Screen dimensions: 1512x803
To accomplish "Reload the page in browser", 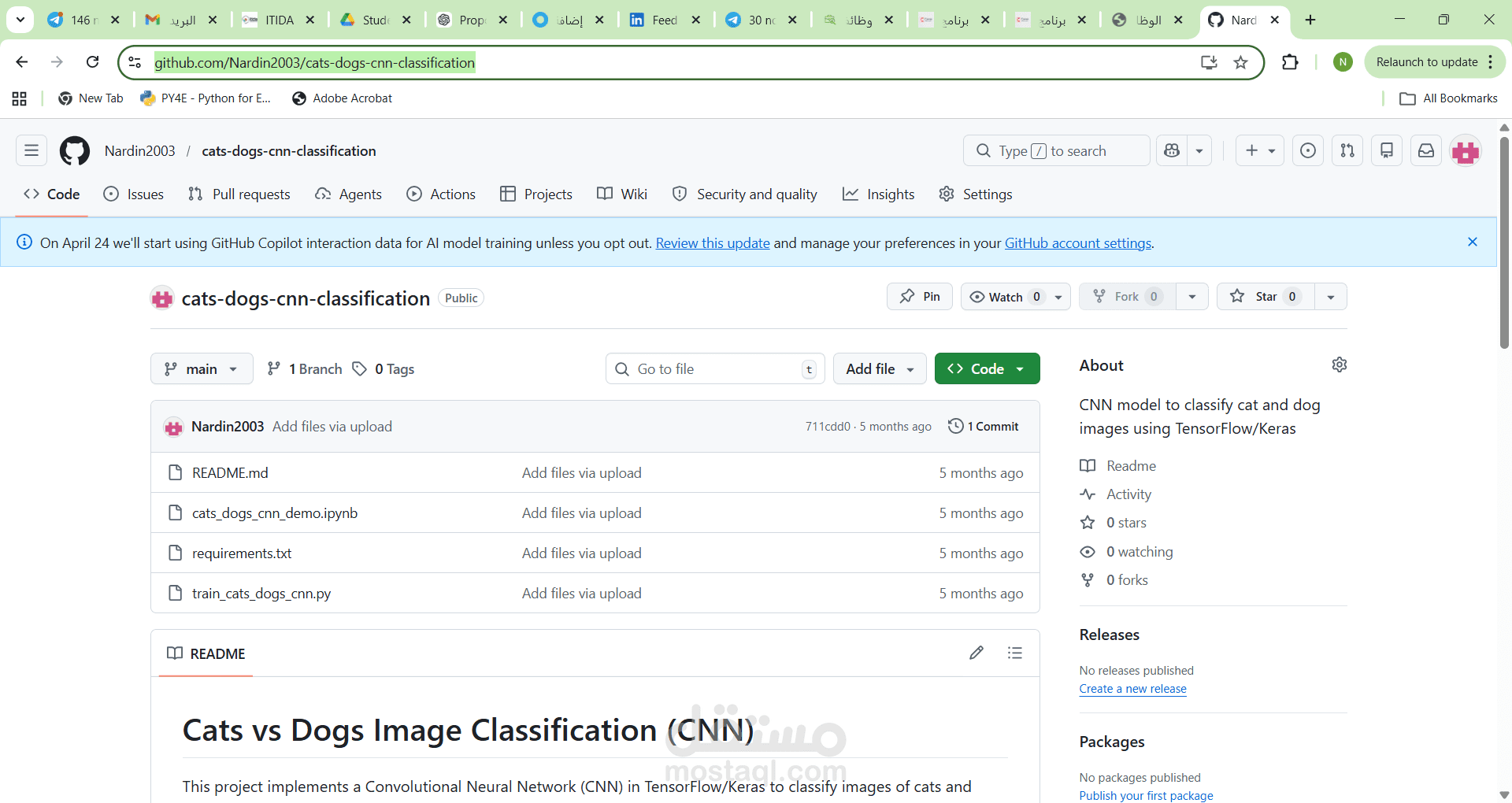I will point(93,62).
